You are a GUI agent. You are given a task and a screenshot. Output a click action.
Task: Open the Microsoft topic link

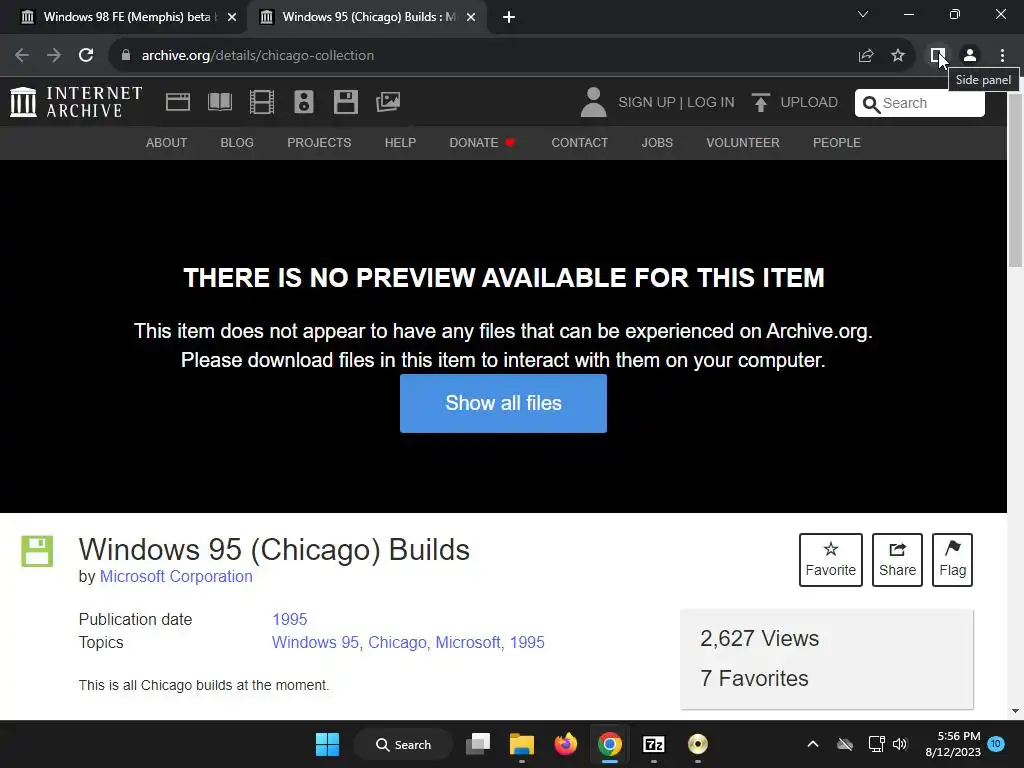coord(468,643)
